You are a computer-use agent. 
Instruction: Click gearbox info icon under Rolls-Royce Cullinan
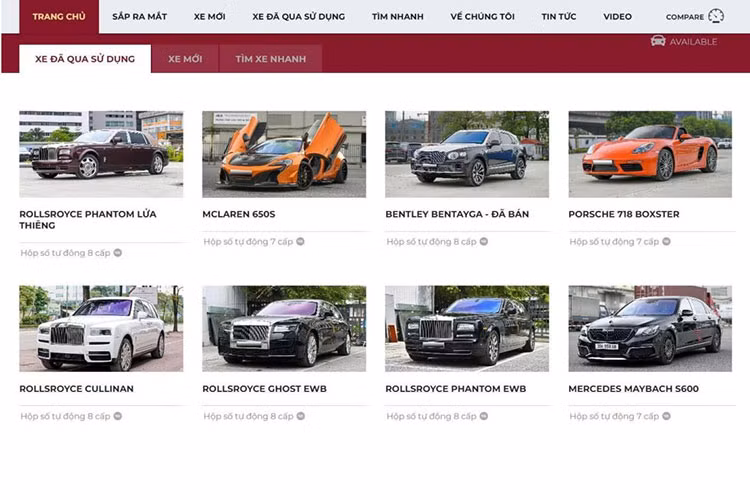pos(117,416)
